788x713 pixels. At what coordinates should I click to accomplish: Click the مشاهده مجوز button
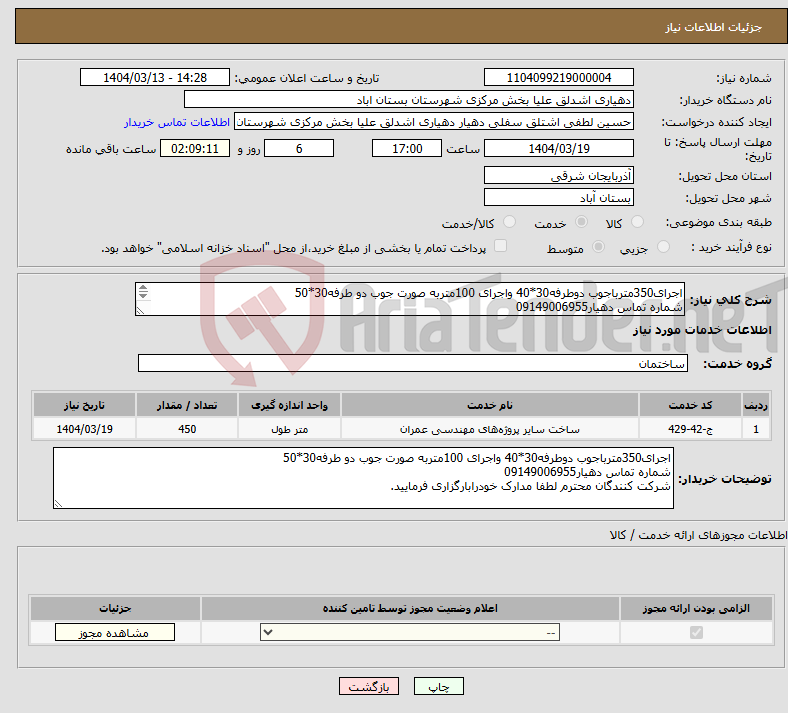(x=115, y=633)
